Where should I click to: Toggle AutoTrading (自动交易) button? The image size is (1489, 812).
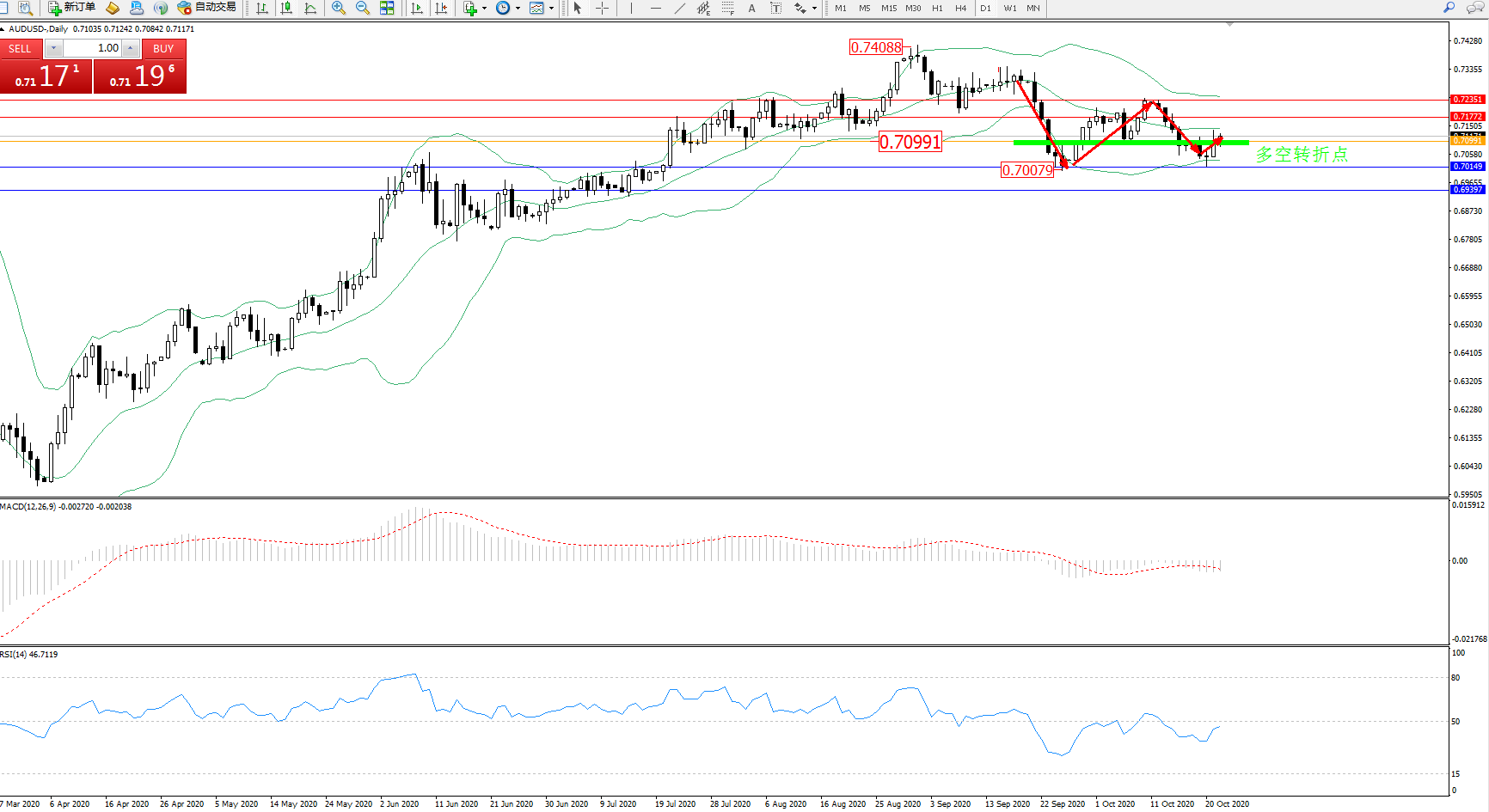(206, 8)
